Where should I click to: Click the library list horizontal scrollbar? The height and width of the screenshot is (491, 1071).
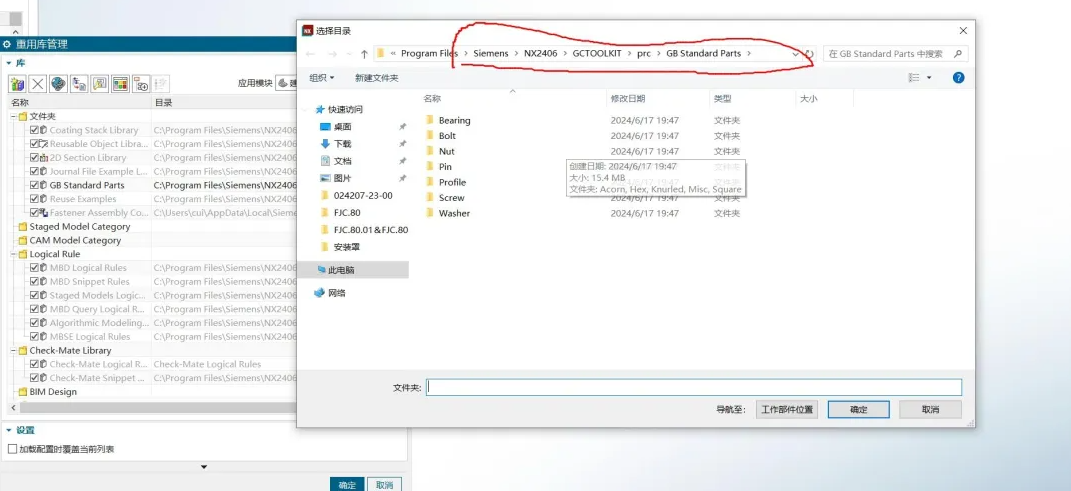[x=150, y=407]
